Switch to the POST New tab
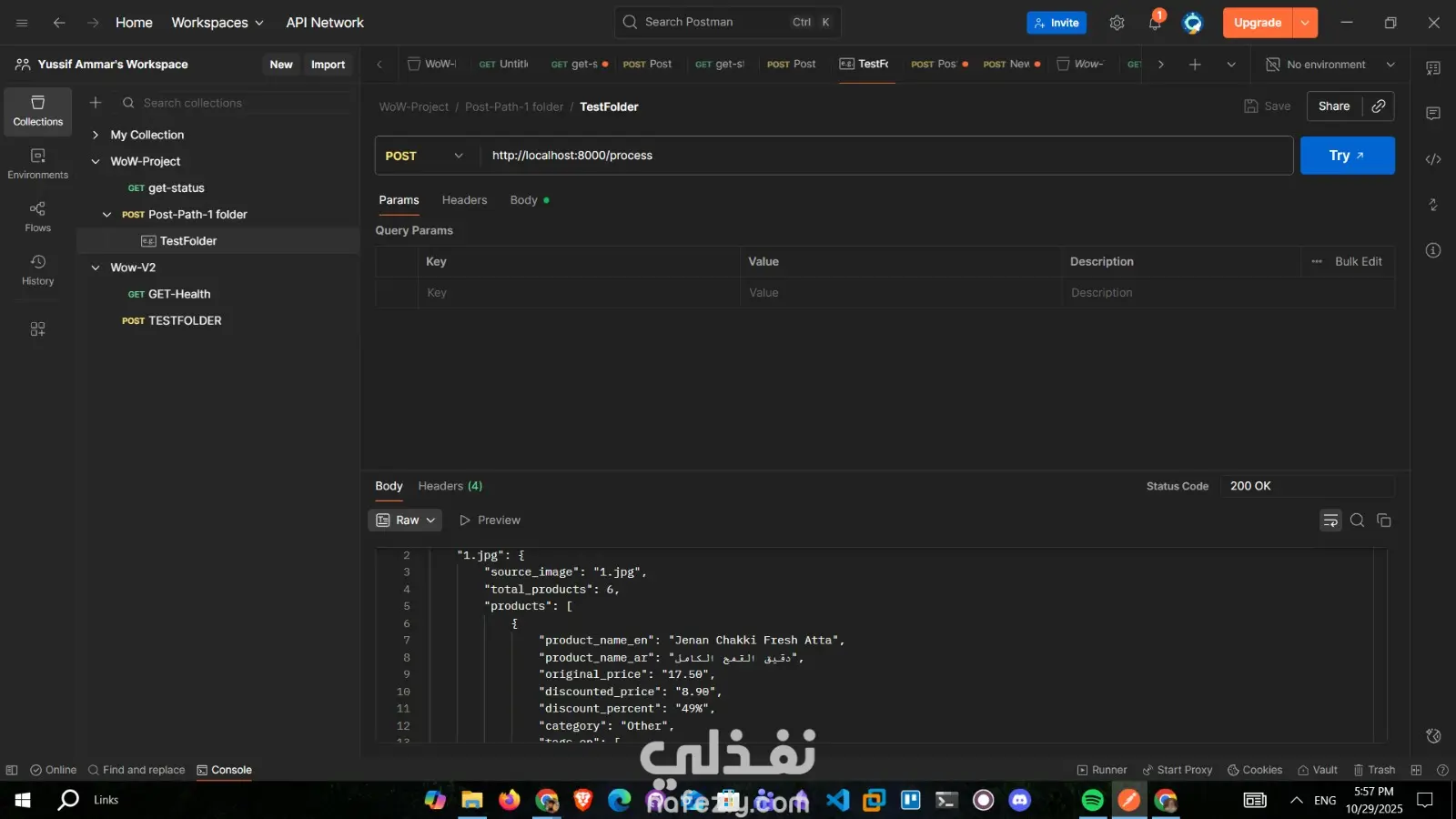1456x819 pixels. coord(1011,65)
